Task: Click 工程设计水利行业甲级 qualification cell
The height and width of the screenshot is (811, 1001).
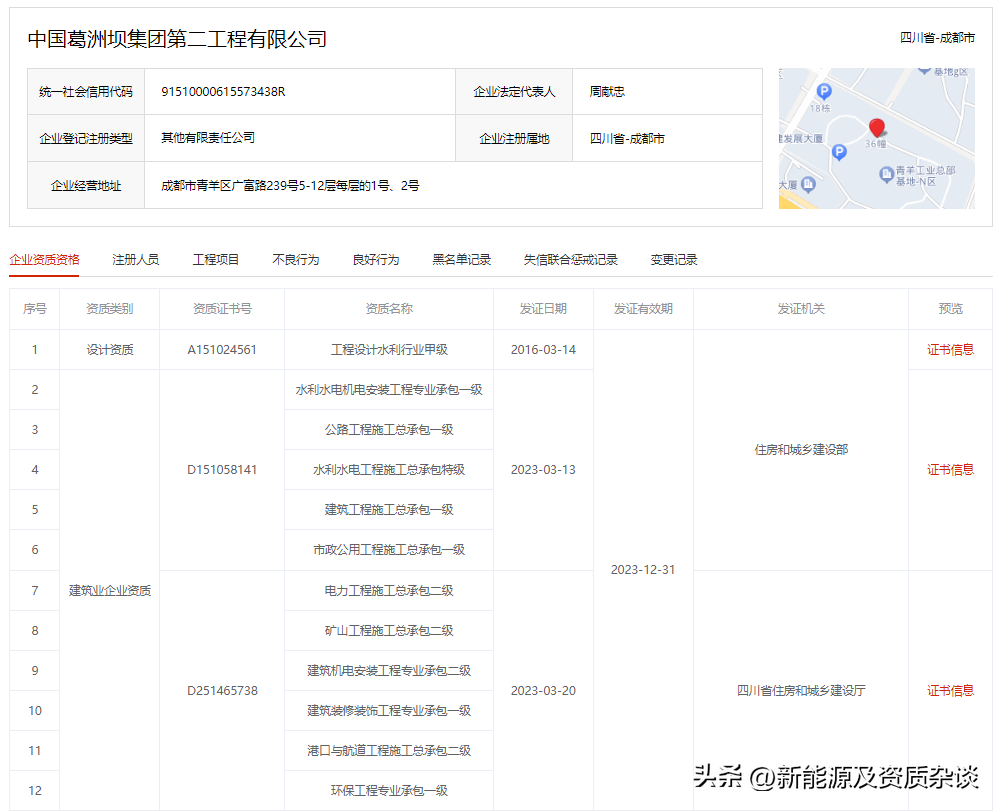Action: point(389,349)
